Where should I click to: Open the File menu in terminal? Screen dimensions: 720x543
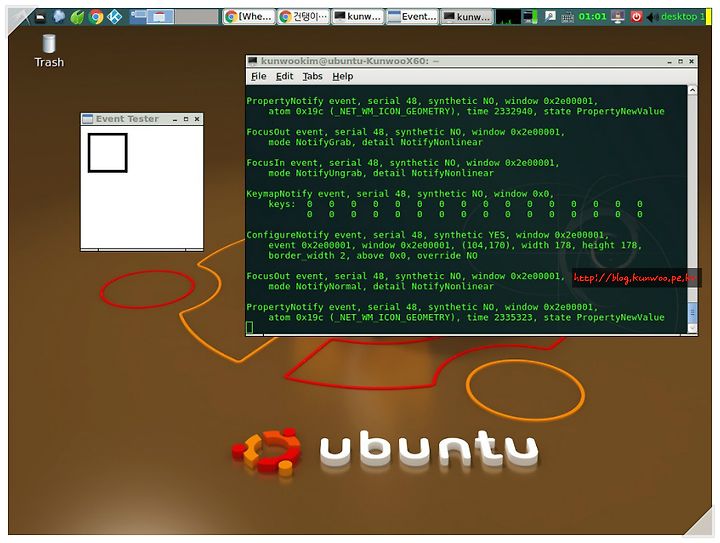click(259, 77)
